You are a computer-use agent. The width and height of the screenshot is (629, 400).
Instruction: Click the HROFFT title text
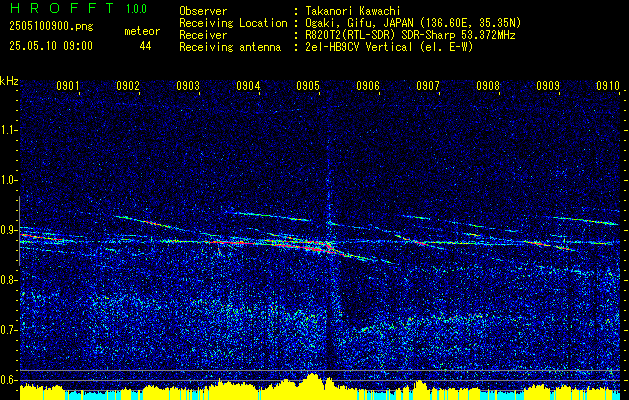[x=62, y=8]
